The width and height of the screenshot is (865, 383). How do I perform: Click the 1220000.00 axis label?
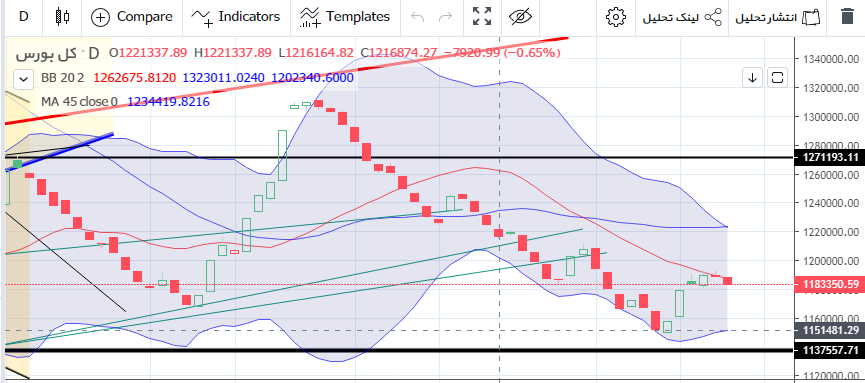tap(832, 232)
